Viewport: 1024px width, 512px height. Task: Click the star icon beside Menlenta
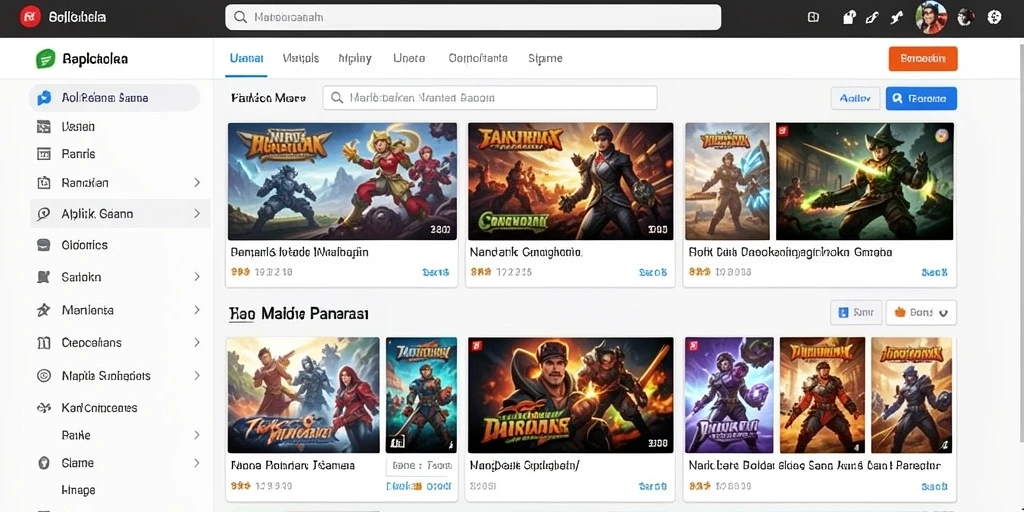point(44,310)
